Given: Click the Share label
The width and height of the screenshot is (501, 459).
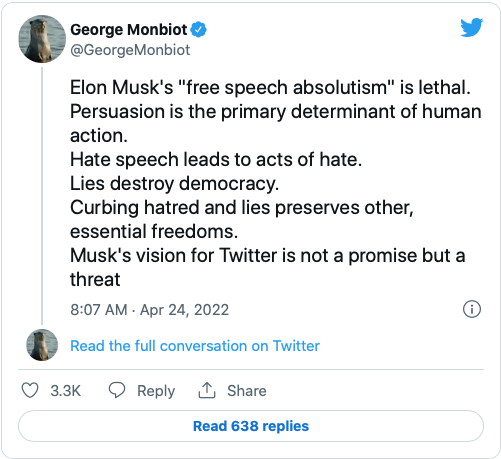Looking at the screenshot, I should tap(247, 391).
